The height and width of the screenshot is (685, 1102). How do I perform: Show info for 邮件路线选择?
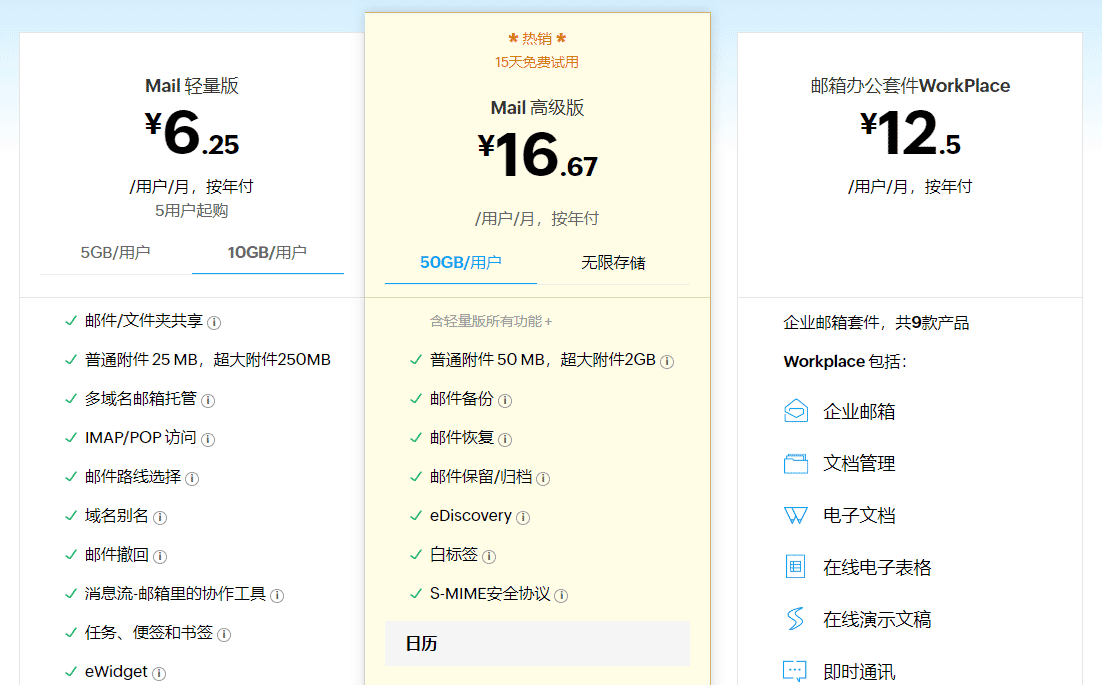[x=192, y=478]
